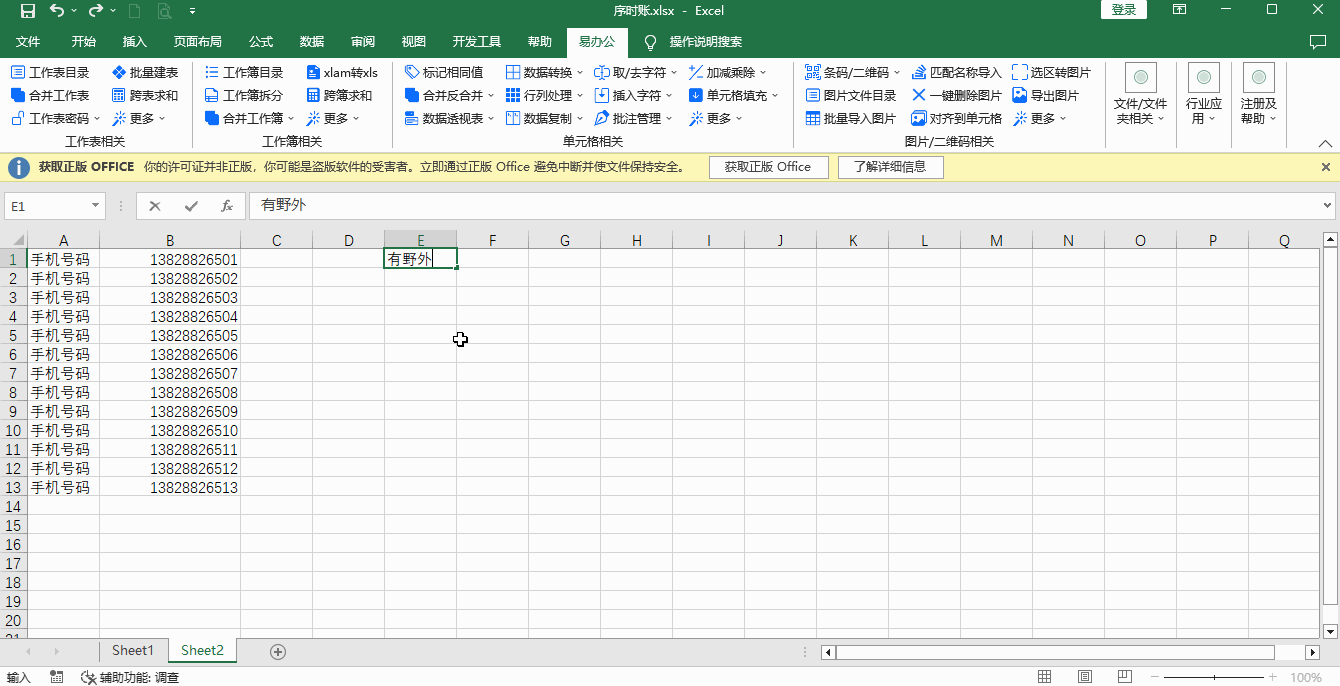The image size is (1340, 686).
Task: Select cell containing 13828826507
Action: coord(170,374)
